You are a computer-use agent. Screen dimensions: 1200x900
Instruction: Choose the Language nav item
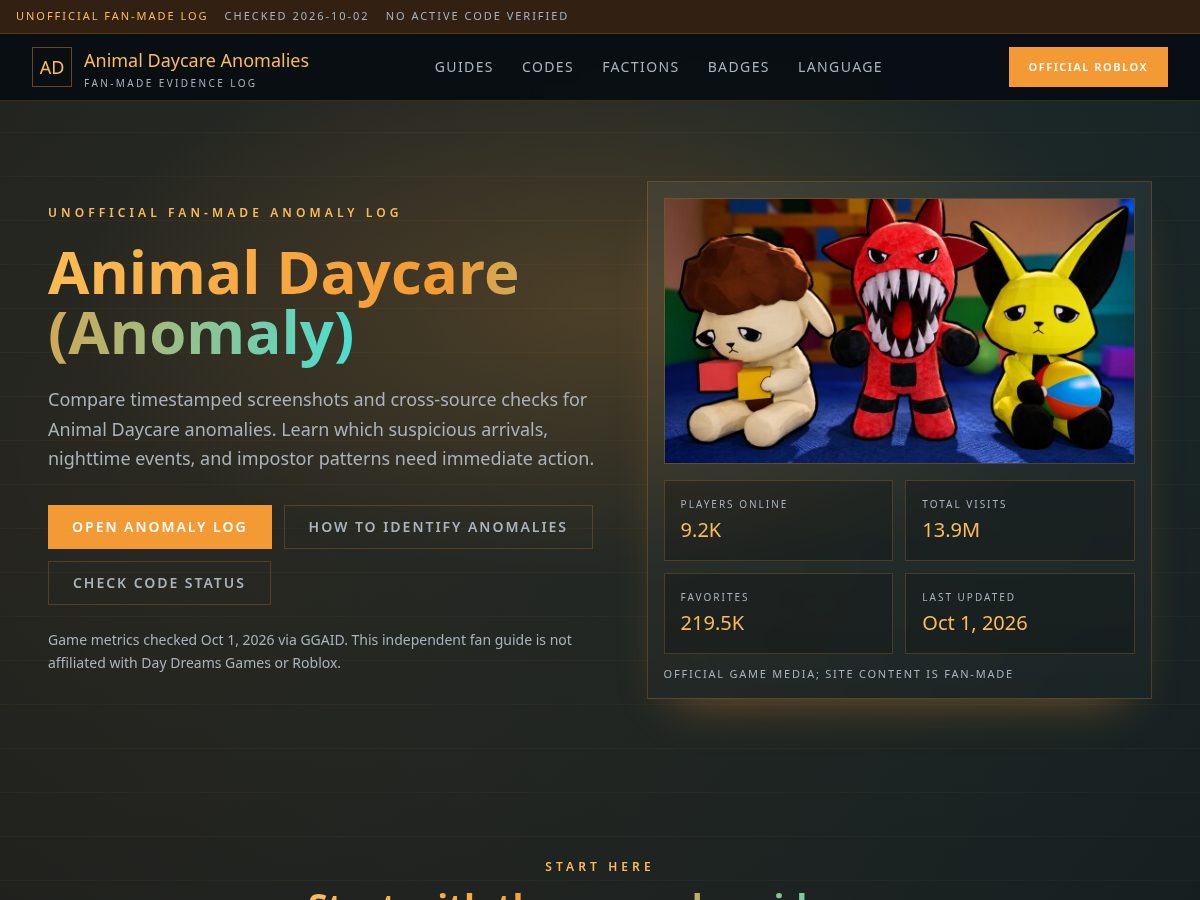pos(840,67)
